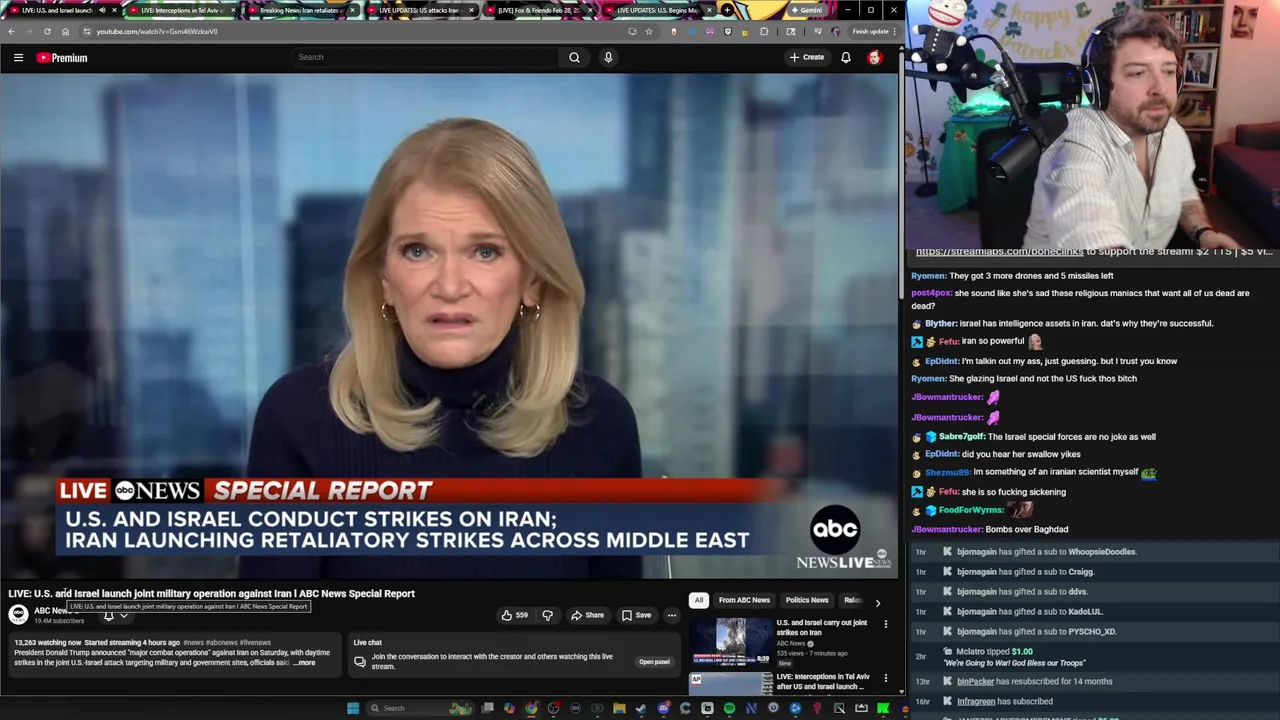Open the Live chat panel
The image size is (1280, 720).
tap(654, 661)
